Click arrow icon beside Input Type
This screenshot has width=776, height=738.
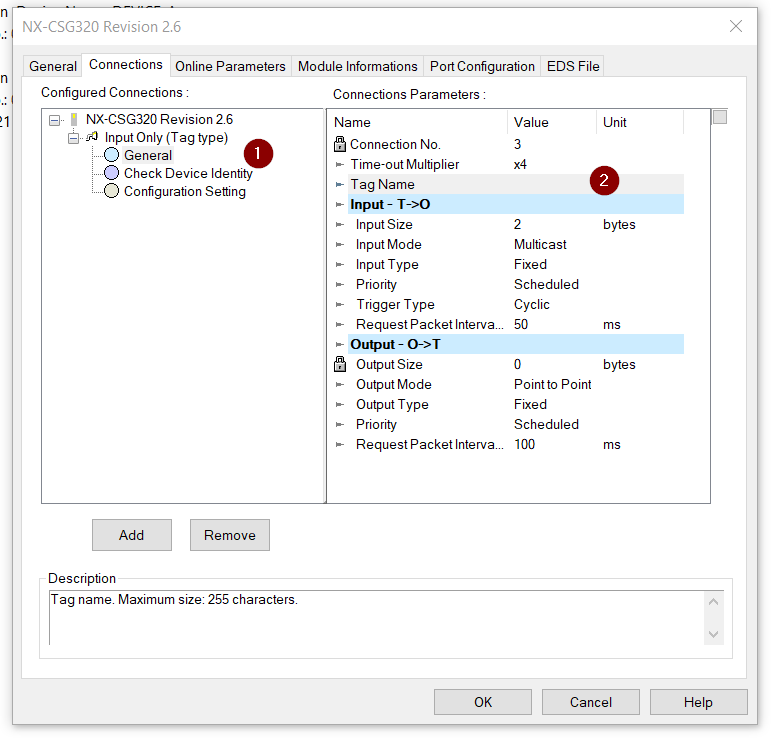point(340,265)
